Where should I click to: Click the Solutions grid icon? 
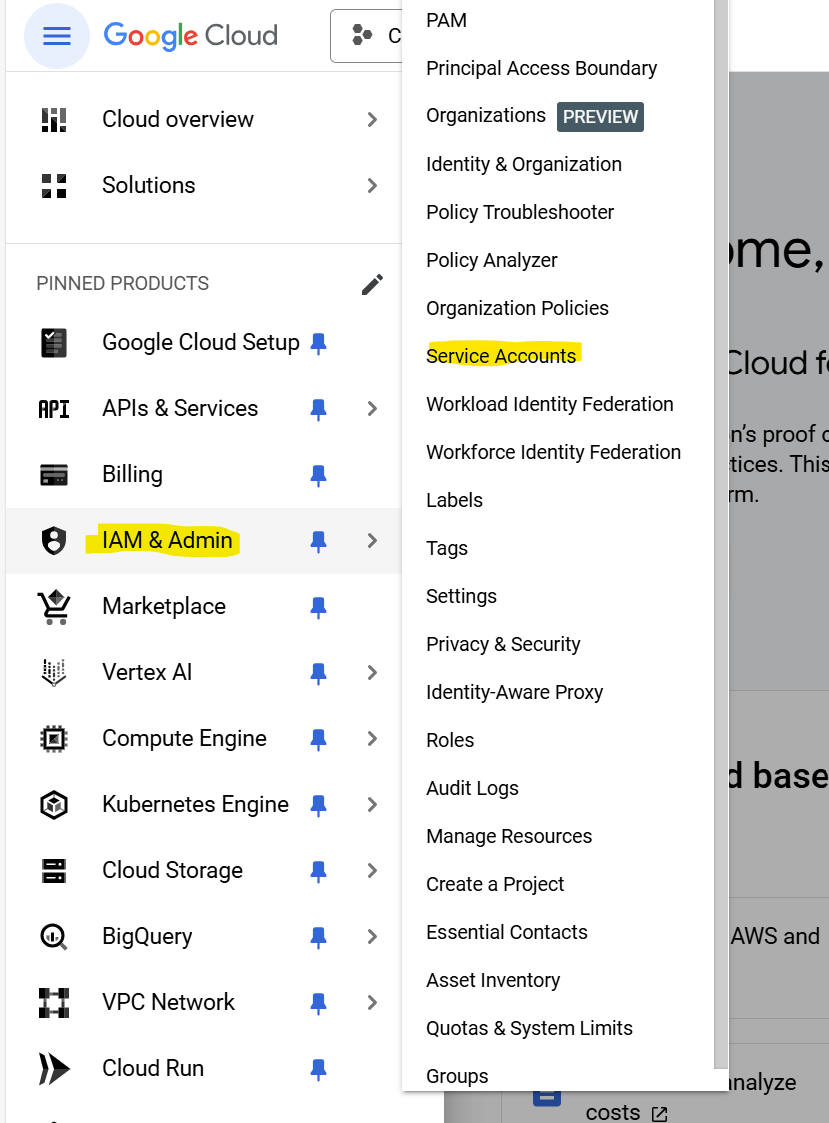click(54, 185)
